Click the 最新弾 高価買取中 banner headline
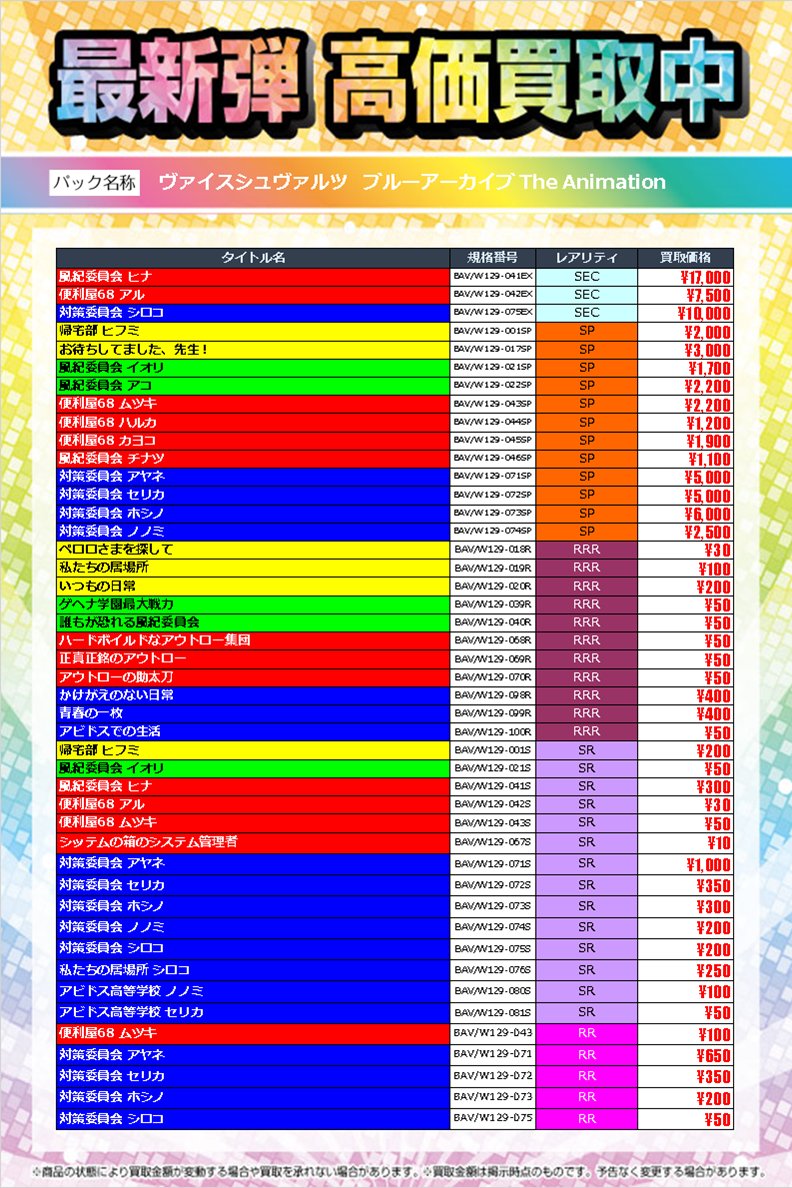 [400, 83]
